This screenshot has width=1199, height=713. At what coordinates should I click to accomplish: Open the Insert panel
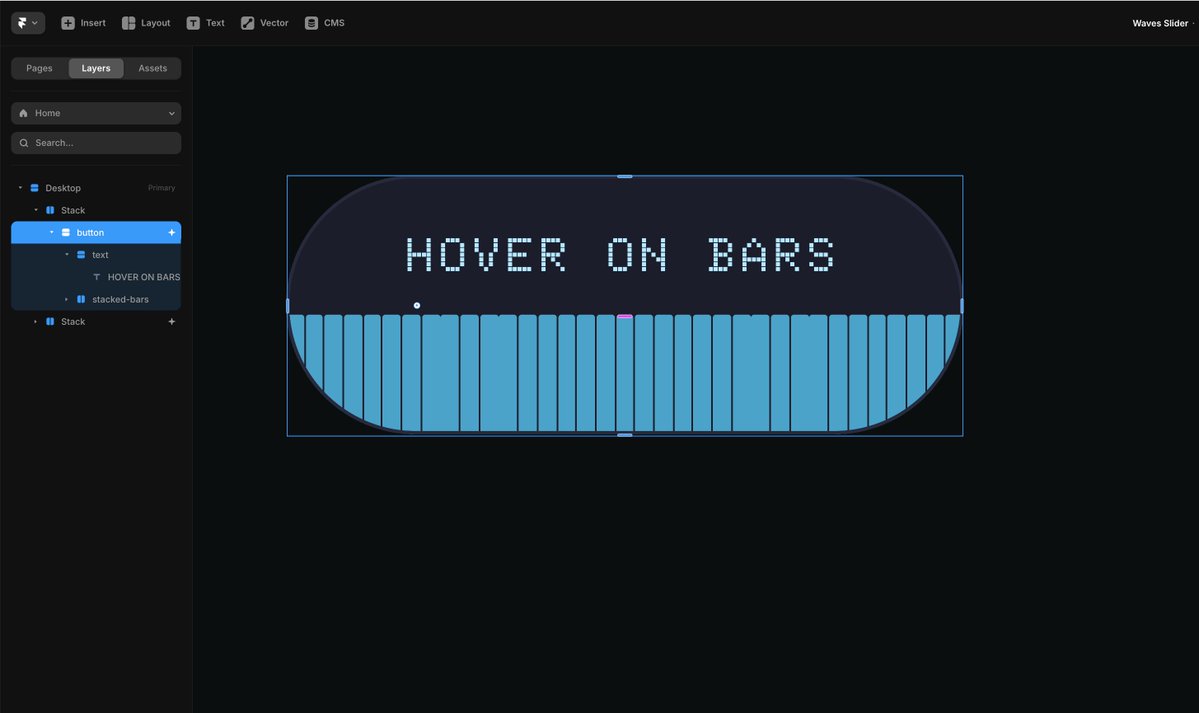tap(83, 22)
